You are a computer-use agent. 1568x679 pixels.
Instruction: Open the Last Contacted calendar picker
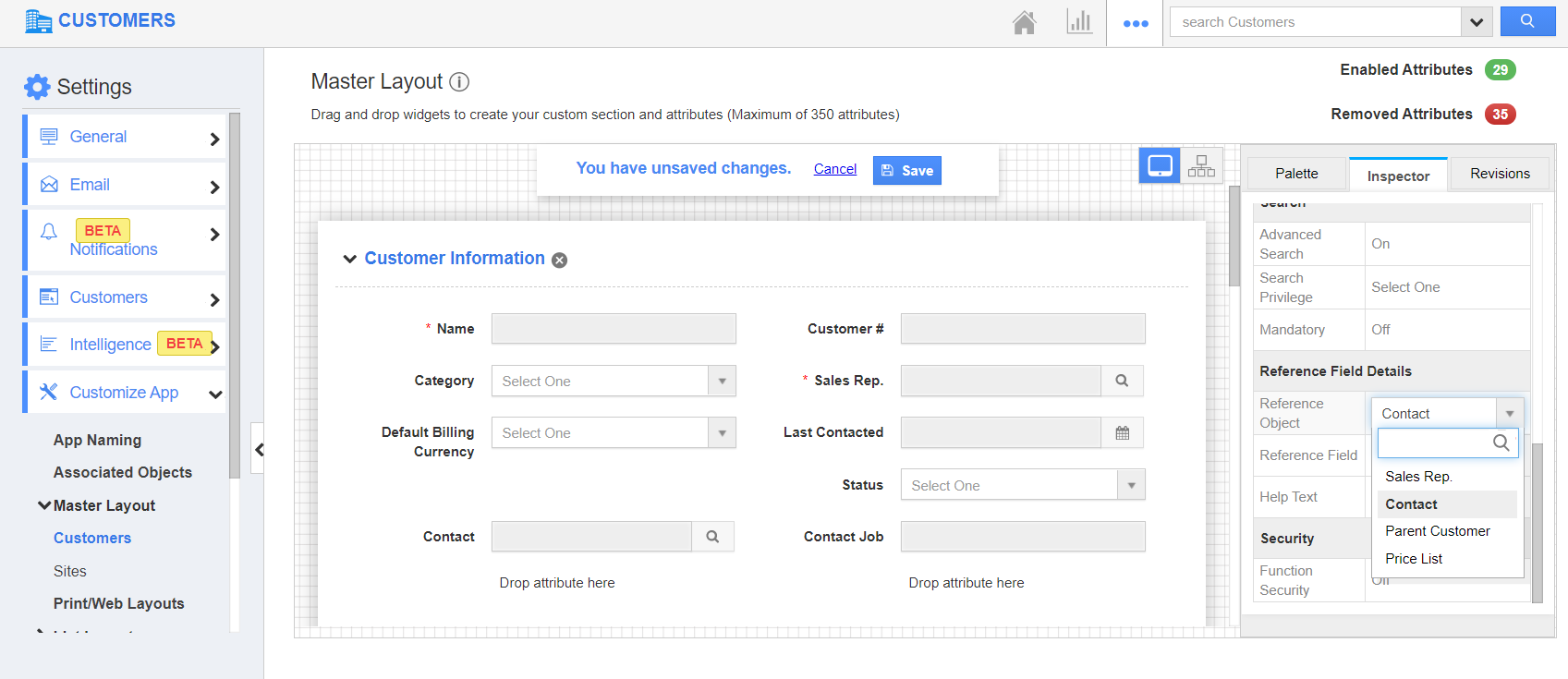tap(1122, 433)
